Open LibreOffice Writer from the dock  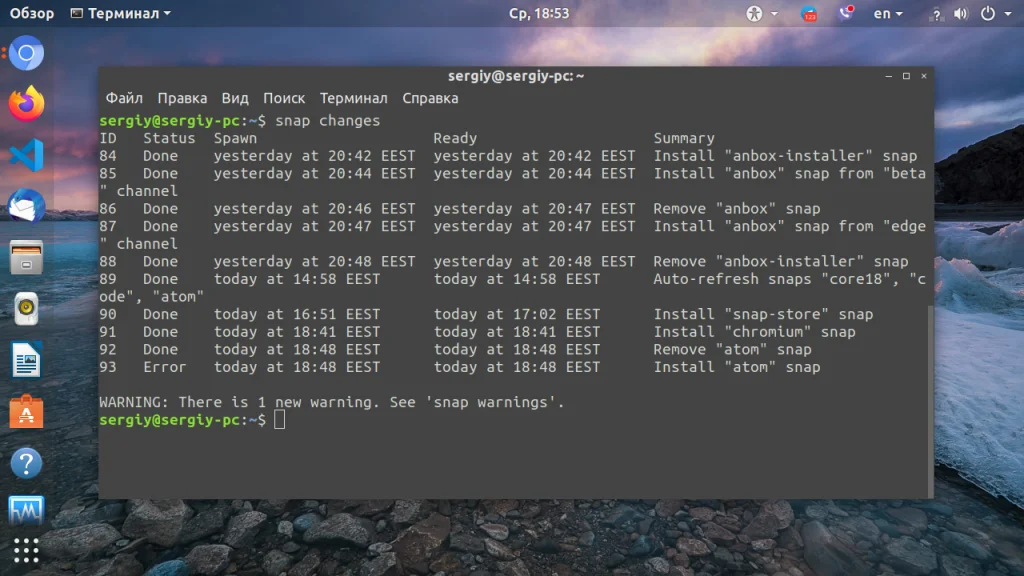[26, 360]
